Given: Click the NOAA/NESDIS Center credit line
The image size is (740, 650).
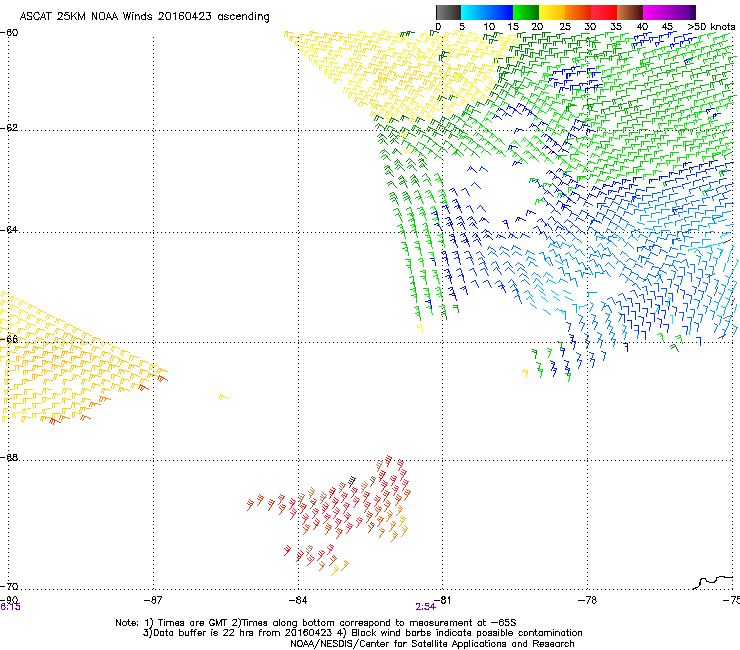Looking at the screenshot, I should click(x=432, y=644).
